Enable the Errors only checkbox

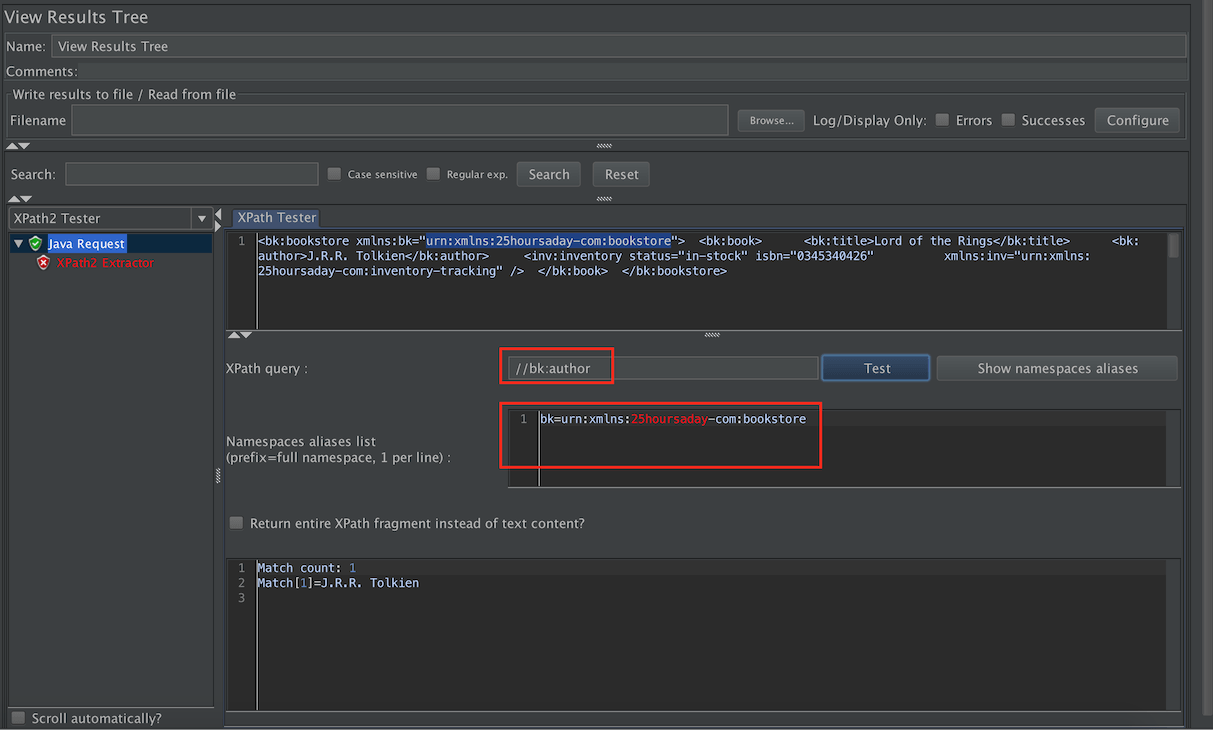[x=942, y=120]
